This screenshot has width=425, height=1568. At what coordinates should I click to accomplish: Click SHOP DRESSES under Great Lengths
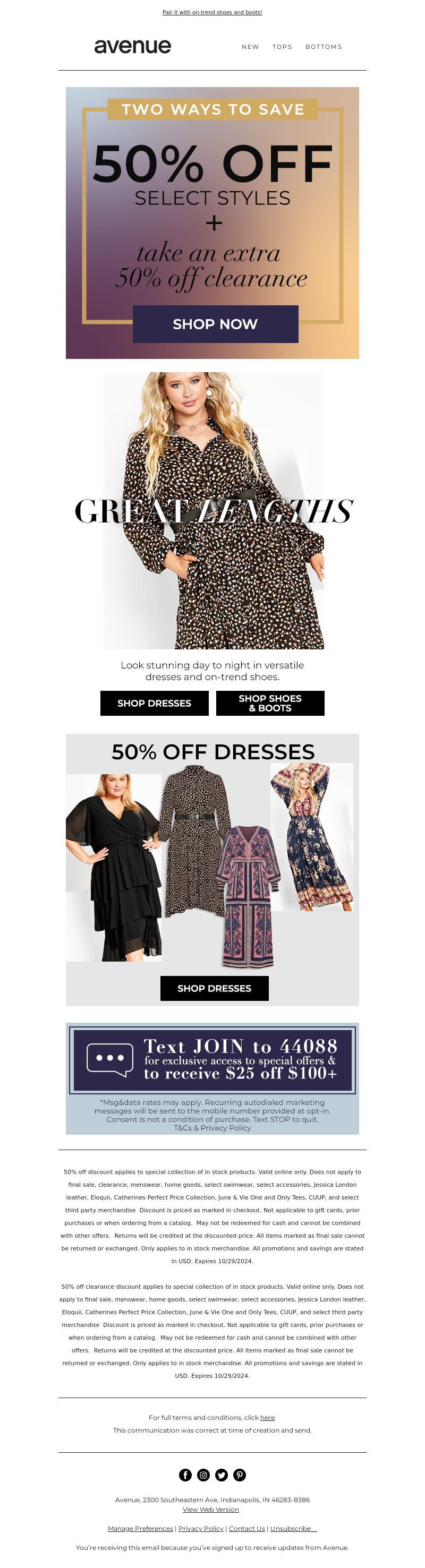coord(154,703)
